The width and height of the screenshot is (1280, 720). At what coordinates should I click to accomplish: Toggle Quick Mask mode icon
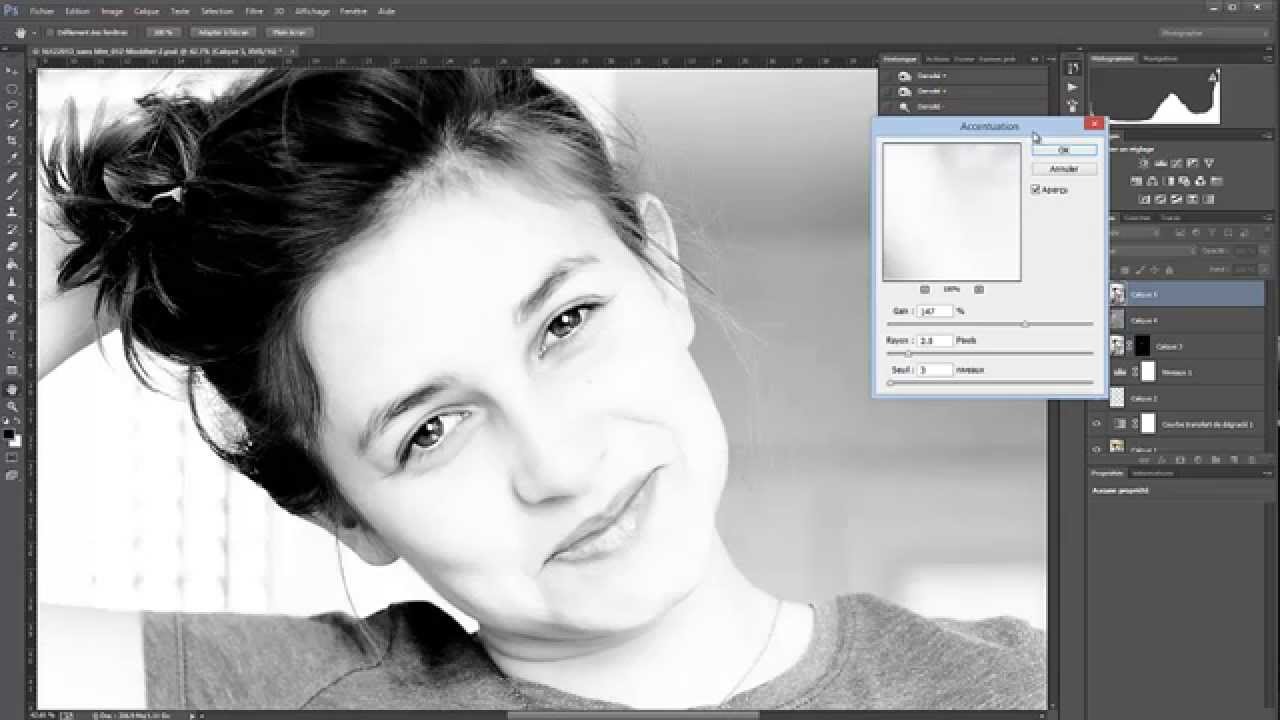pyautogui.click(x=12, y=456)
